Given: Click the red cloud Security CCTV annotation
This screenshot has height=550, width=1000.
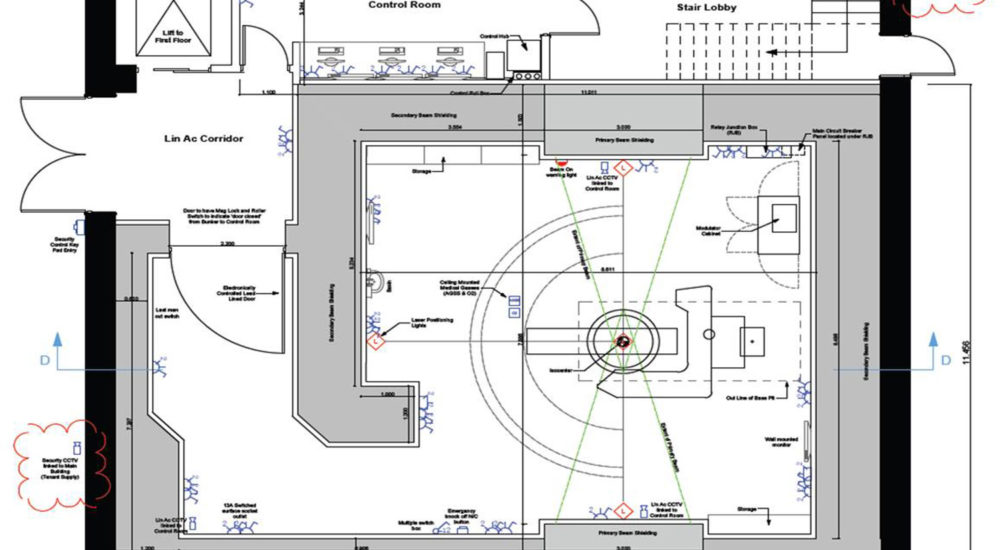Looking at the screenshot, I should click(60, 461).
